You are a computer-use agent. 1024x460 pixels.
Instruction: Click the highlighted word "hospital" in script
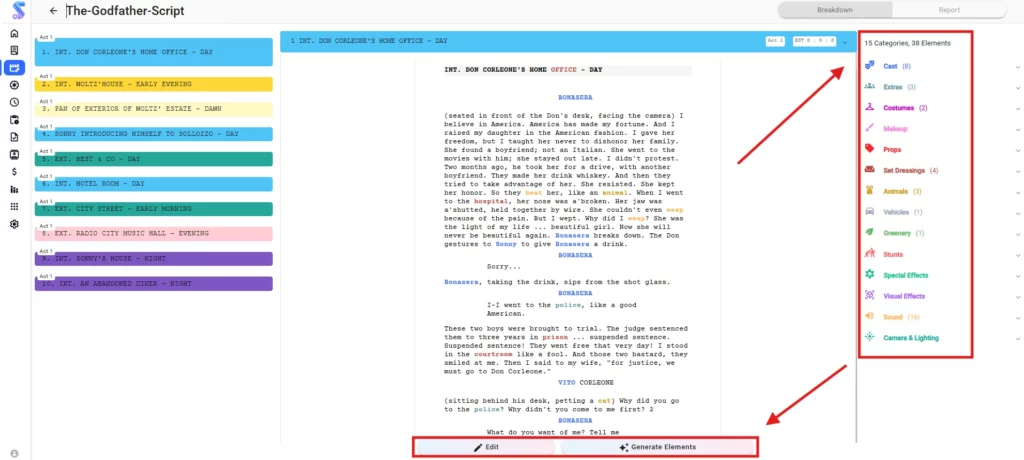[491, 202]
